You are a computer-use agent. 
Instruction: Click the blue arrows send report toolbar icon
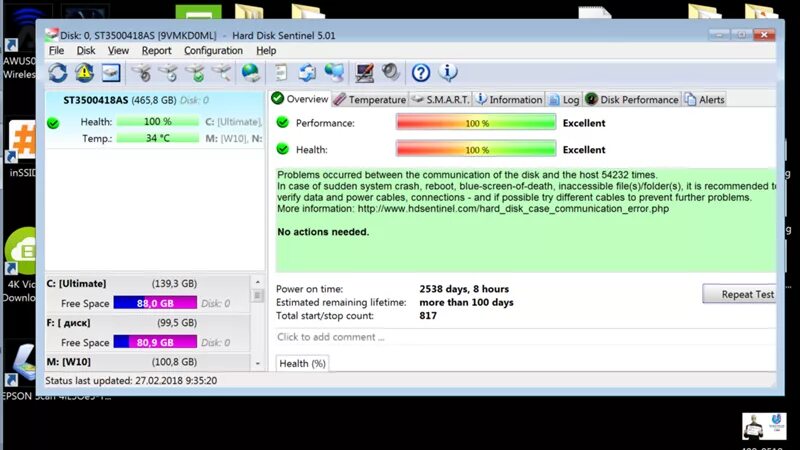pos(307,73)
